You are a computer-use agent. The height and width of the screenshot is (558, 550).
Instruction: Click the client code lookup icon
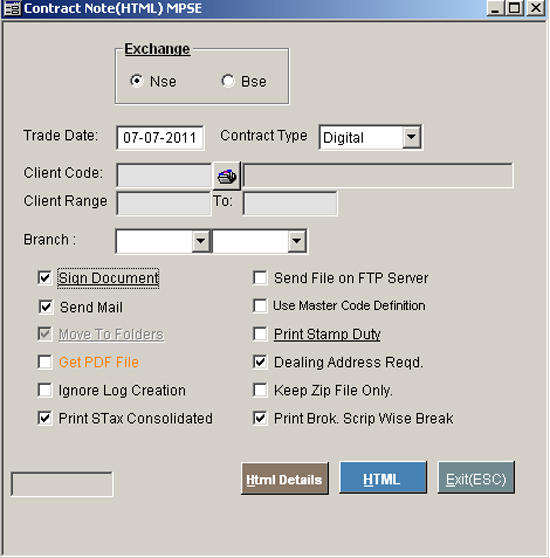(x=227, y=176)
